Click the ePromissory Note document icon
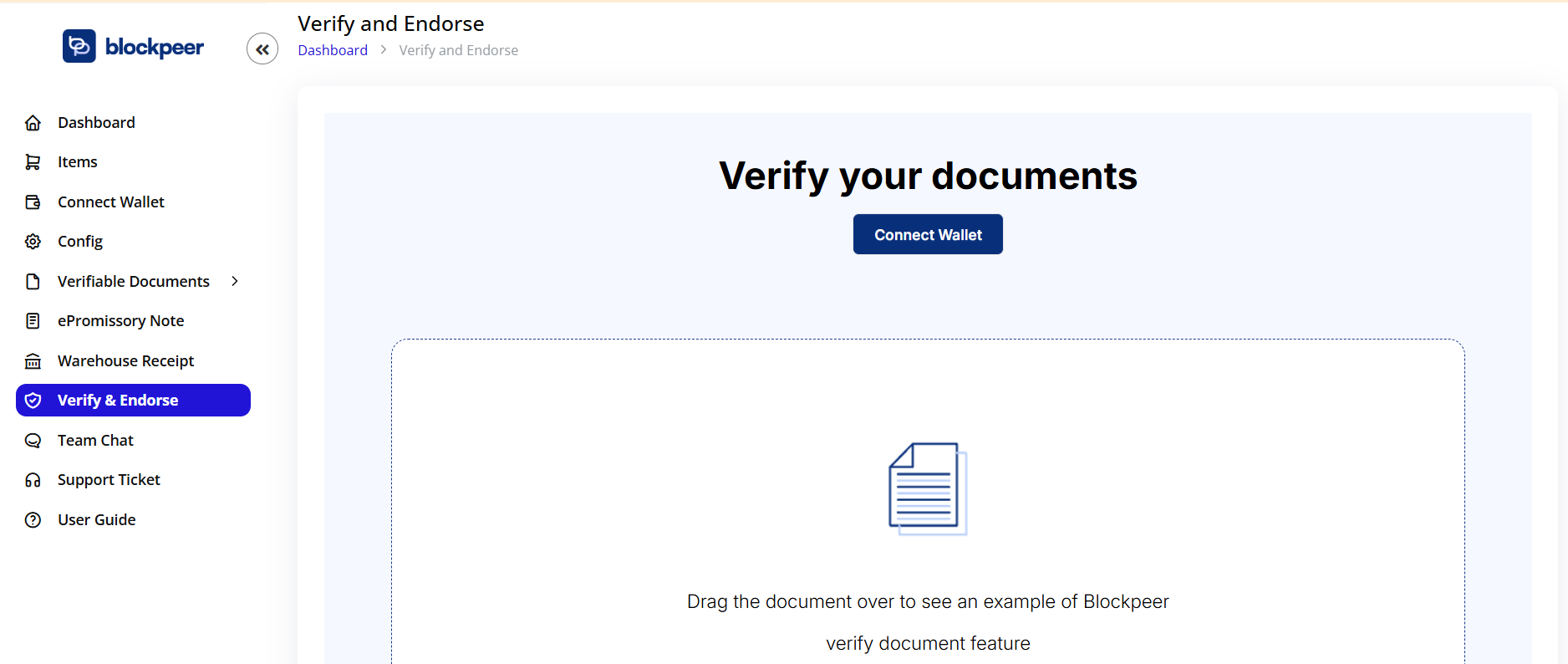The image size is (1568, 664). 33,321
